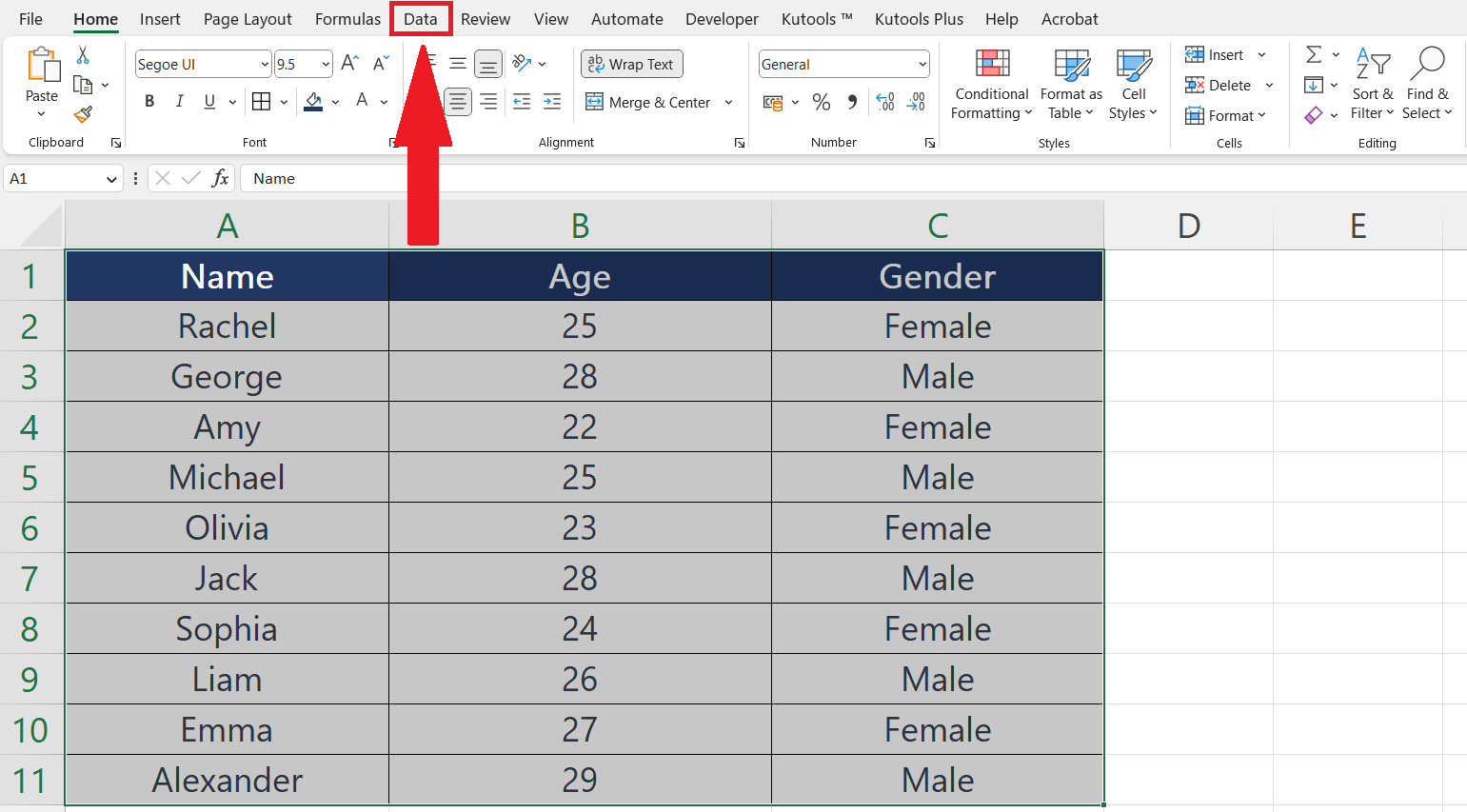1467x812 pixels.
Task: Apply underline to selected cells
Action: (x=208, y=100)
